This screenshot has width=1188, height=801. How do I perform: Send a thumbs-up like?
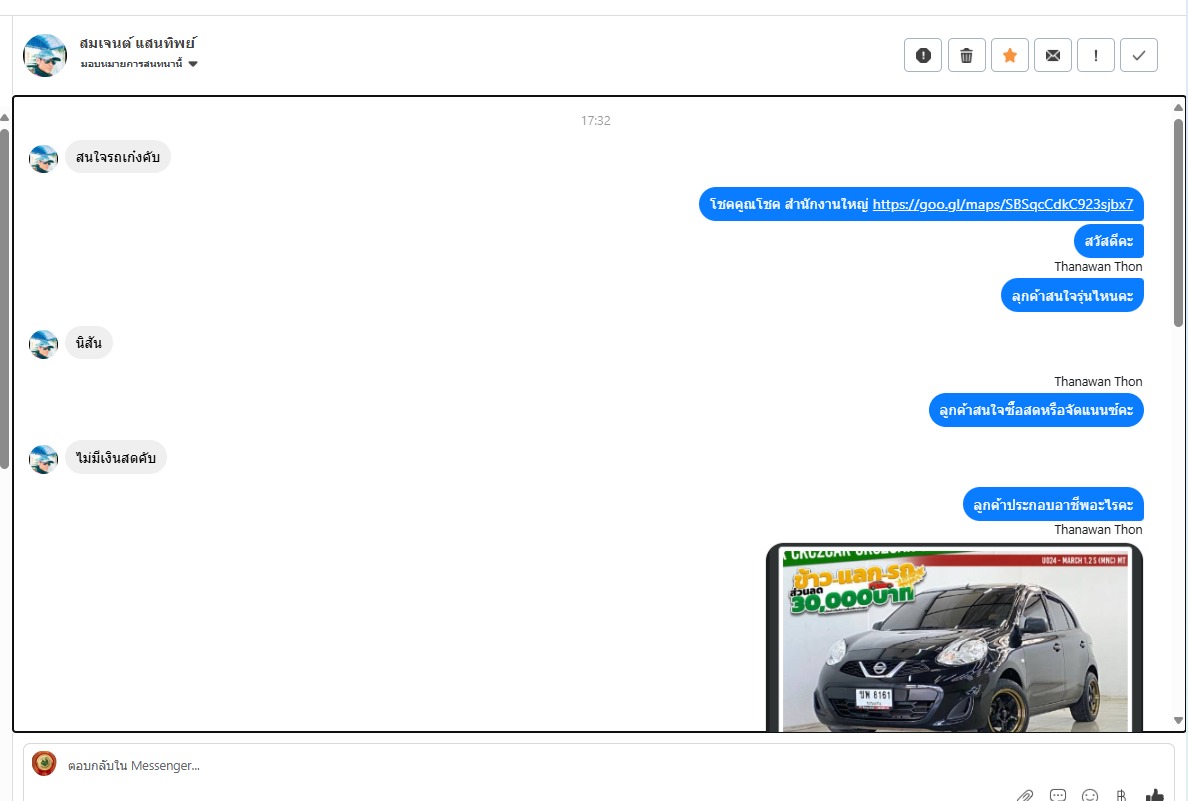[1154, 795]
